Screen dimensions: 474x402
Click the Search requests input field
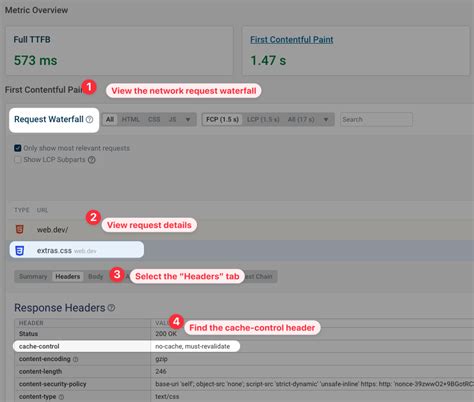click(x=376, y=119)
